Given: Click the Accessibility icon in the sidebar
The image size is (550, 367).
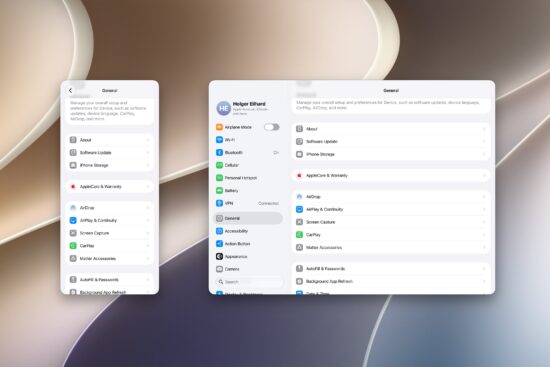Looking at the screenshot, I should (x=219, y=231).
